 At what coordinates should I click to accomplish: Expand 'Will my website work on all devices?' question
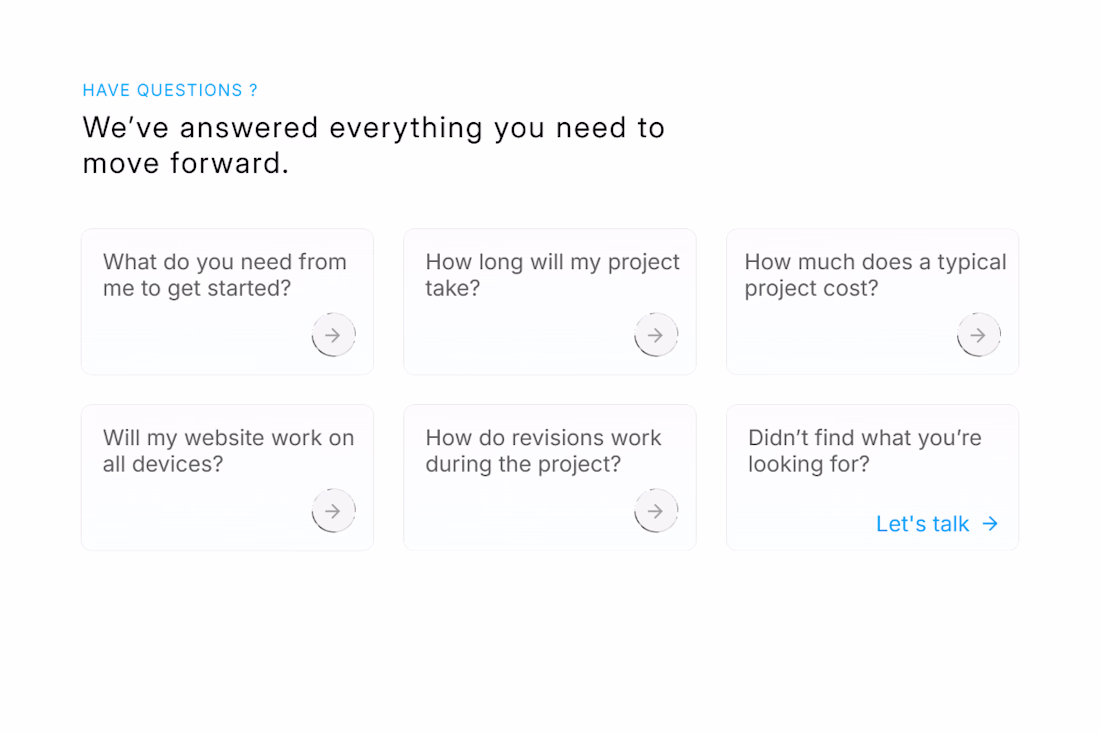point(228,451)
